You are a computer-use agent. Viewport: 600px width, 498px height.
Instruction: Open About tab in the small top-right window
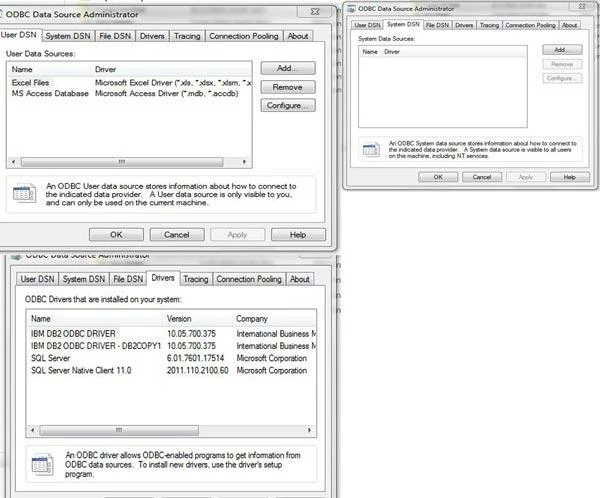point(569,25)
